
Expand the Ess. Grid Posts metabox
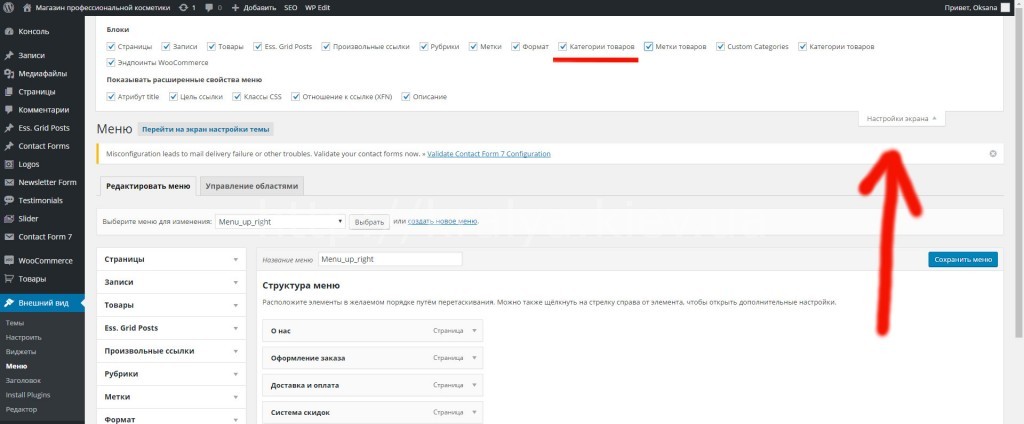(236, 328)
